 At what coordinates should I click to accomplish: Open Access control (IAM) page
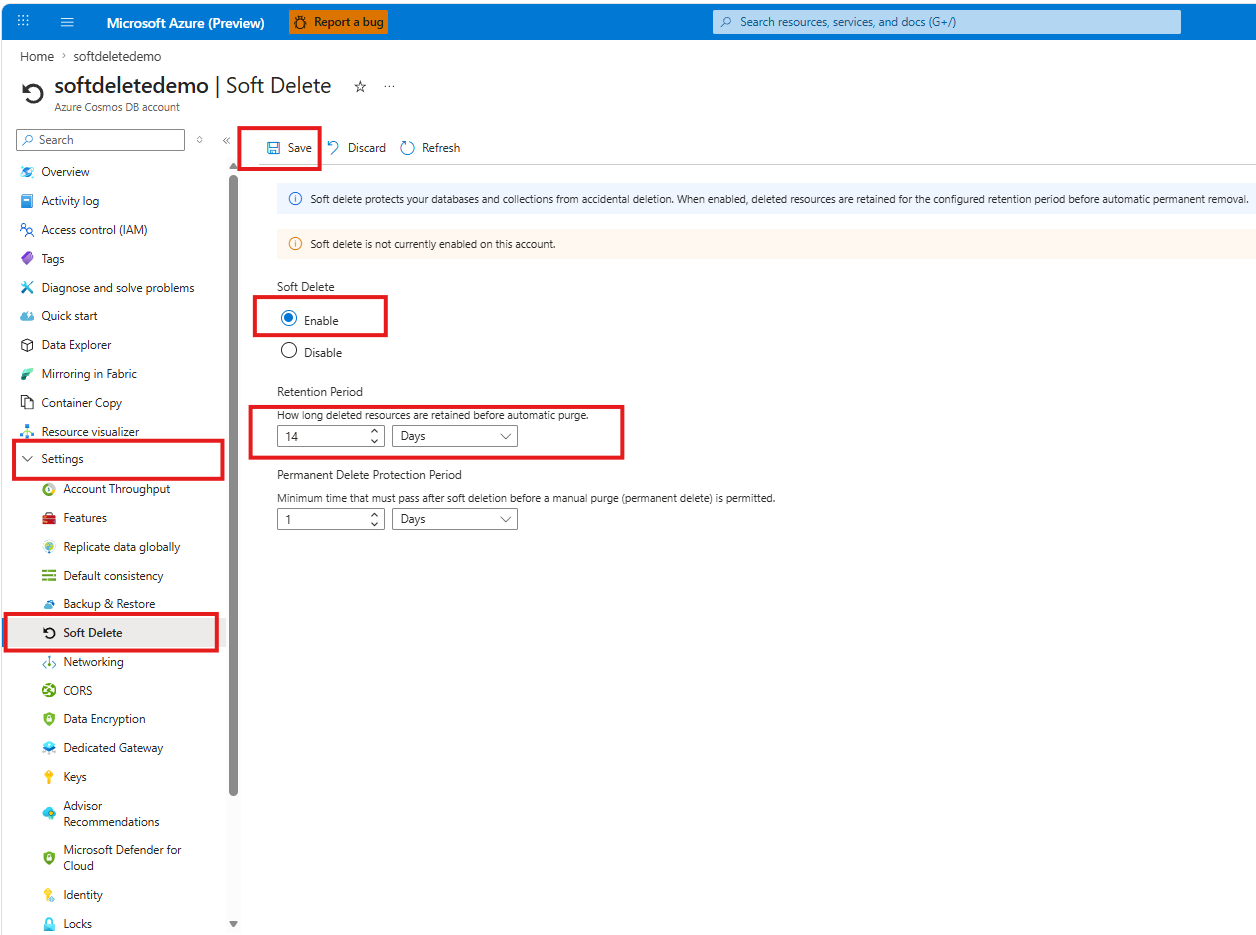94,230
